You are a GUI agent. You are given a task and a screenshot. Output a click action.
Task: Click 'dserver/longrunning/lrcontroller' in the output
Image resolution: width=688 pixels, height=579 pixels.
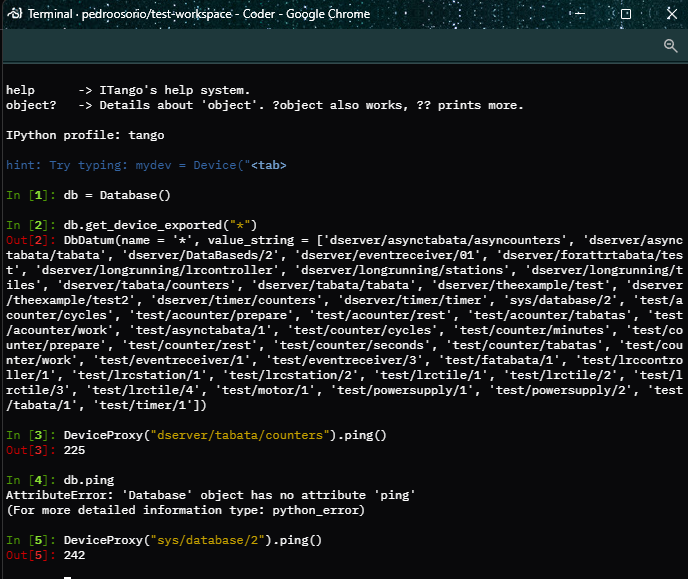pyautogui.click(x=158, y=270)
